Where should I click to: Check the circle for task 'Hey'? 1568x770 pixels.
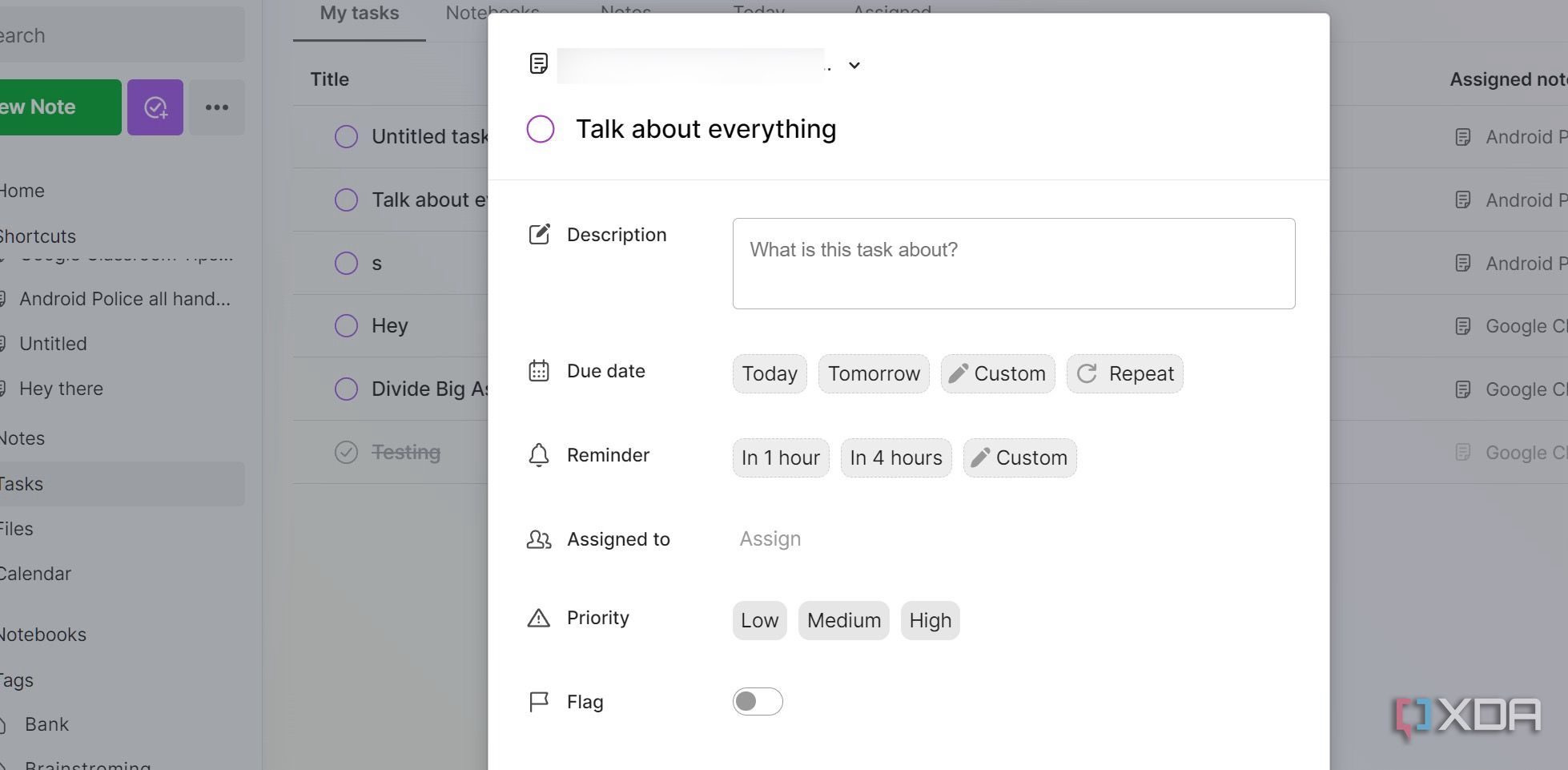[346, 325]
